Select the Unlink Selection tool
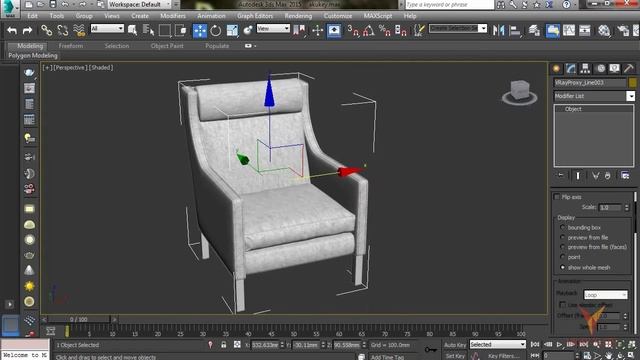The image size is (640, 360). 62,31
